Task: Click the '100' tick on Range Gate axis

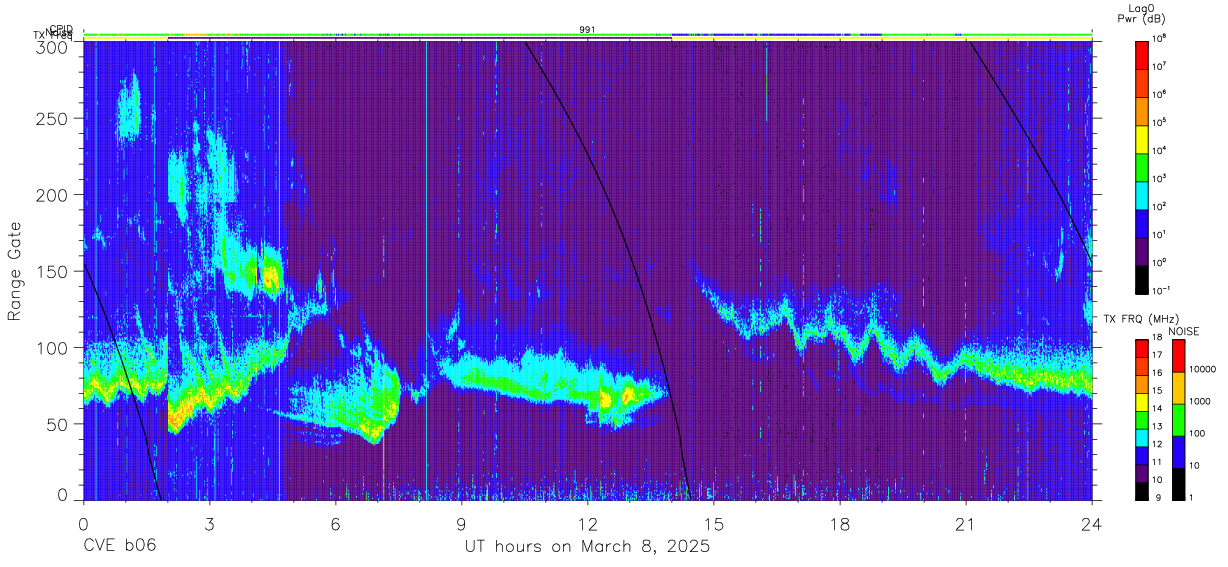Action: (52, 348)
